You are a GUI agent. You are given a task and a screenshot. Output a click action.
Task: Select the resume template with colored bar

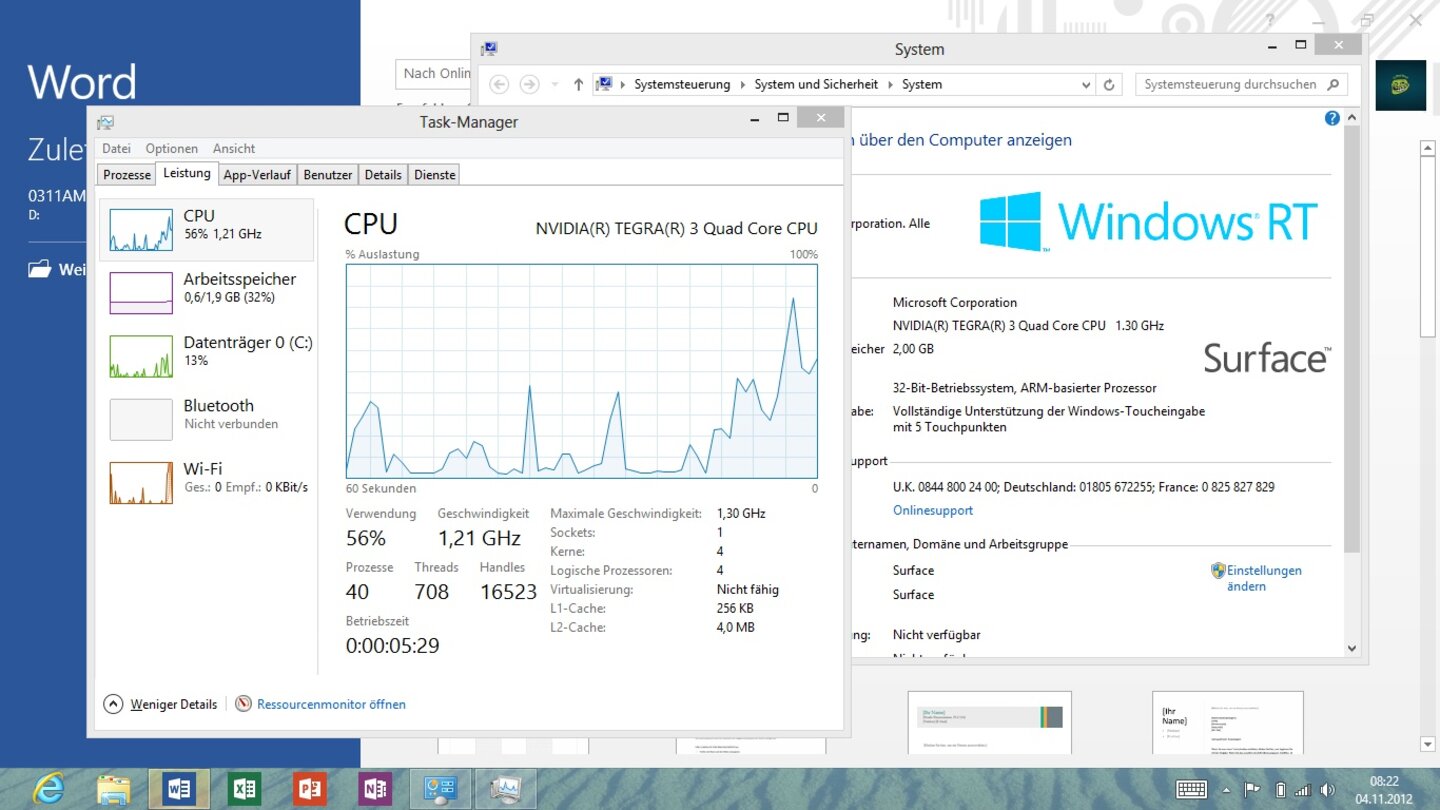[990, 722]
